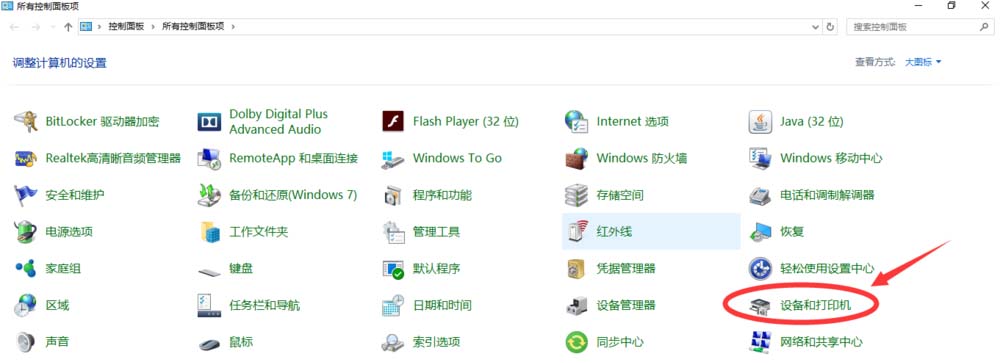Image resolution: width=1000 pixels, height=363 pixels.
Task: Click the 声音 speaker icon
Action: [x=26, y=343]
